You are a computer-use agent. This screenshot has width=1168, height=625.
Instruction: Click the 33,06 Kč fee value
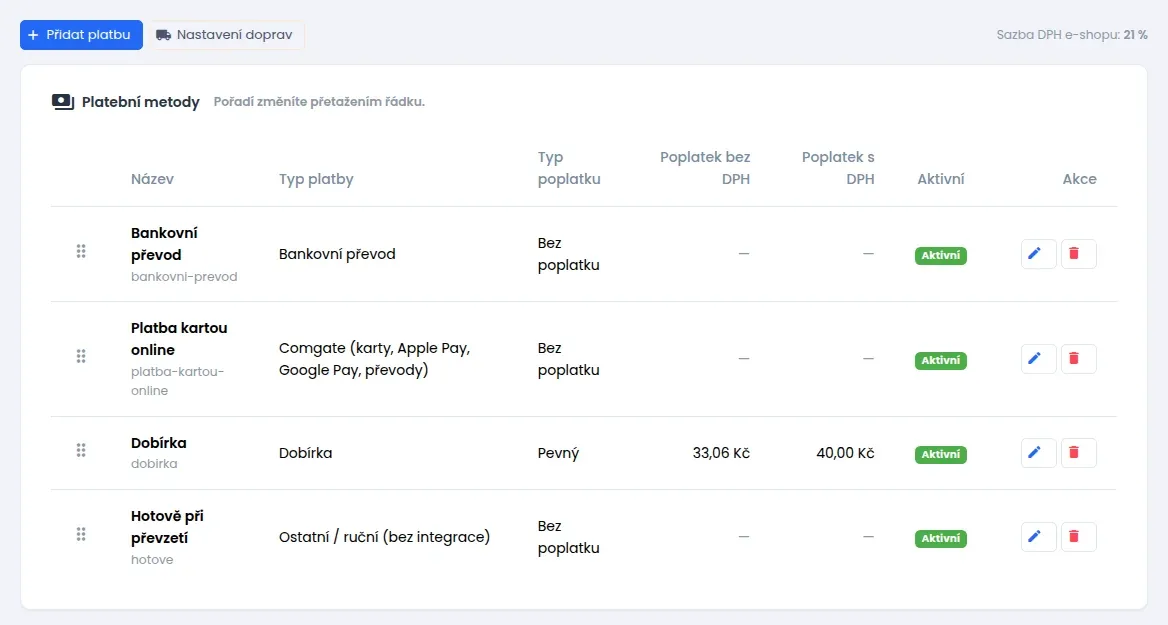[x=721, y=453]
